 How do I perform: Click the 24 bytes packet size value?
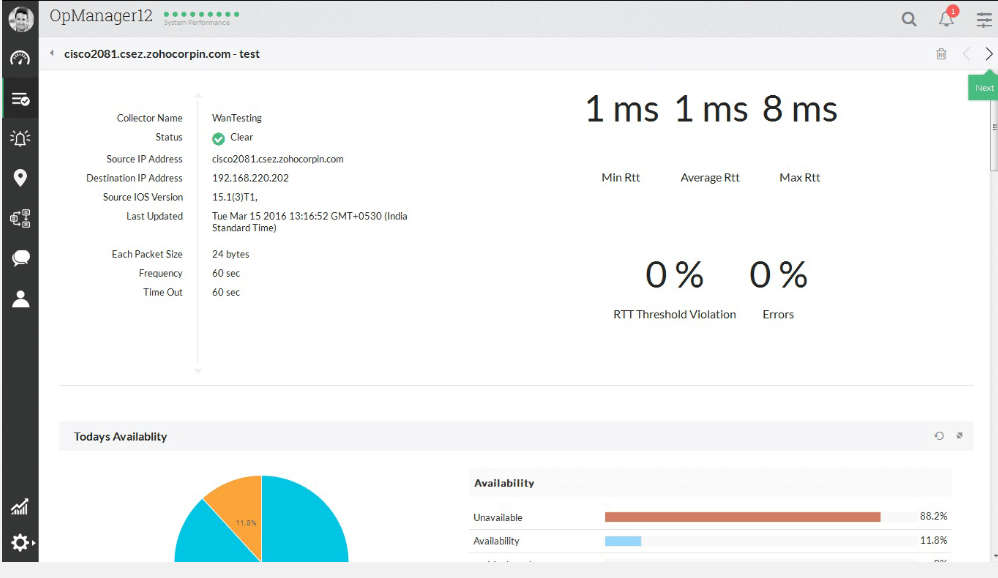(230, 254)
